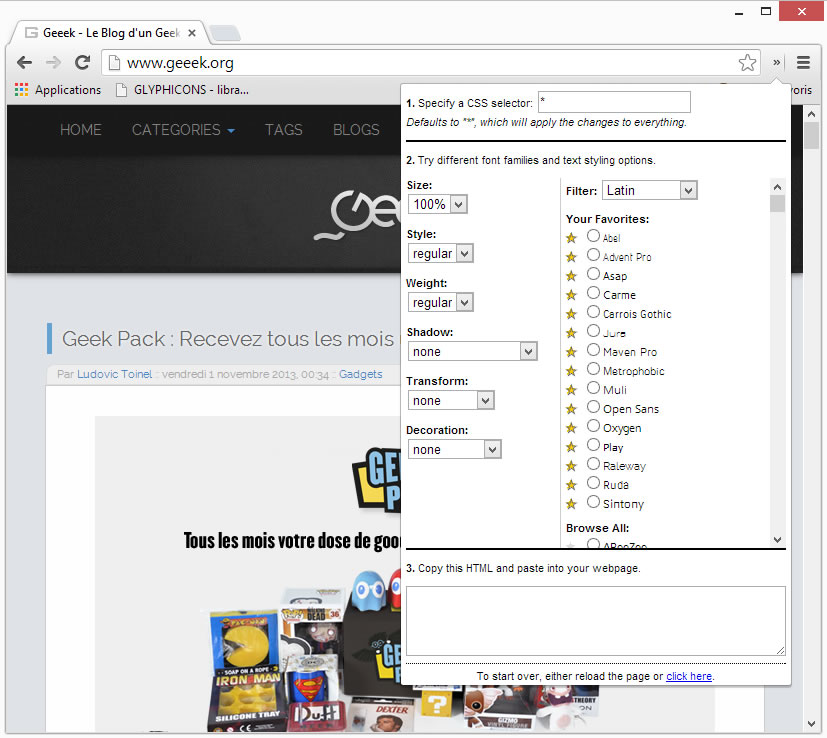Pick the Open Sans radio button

[x=593, y=406]
